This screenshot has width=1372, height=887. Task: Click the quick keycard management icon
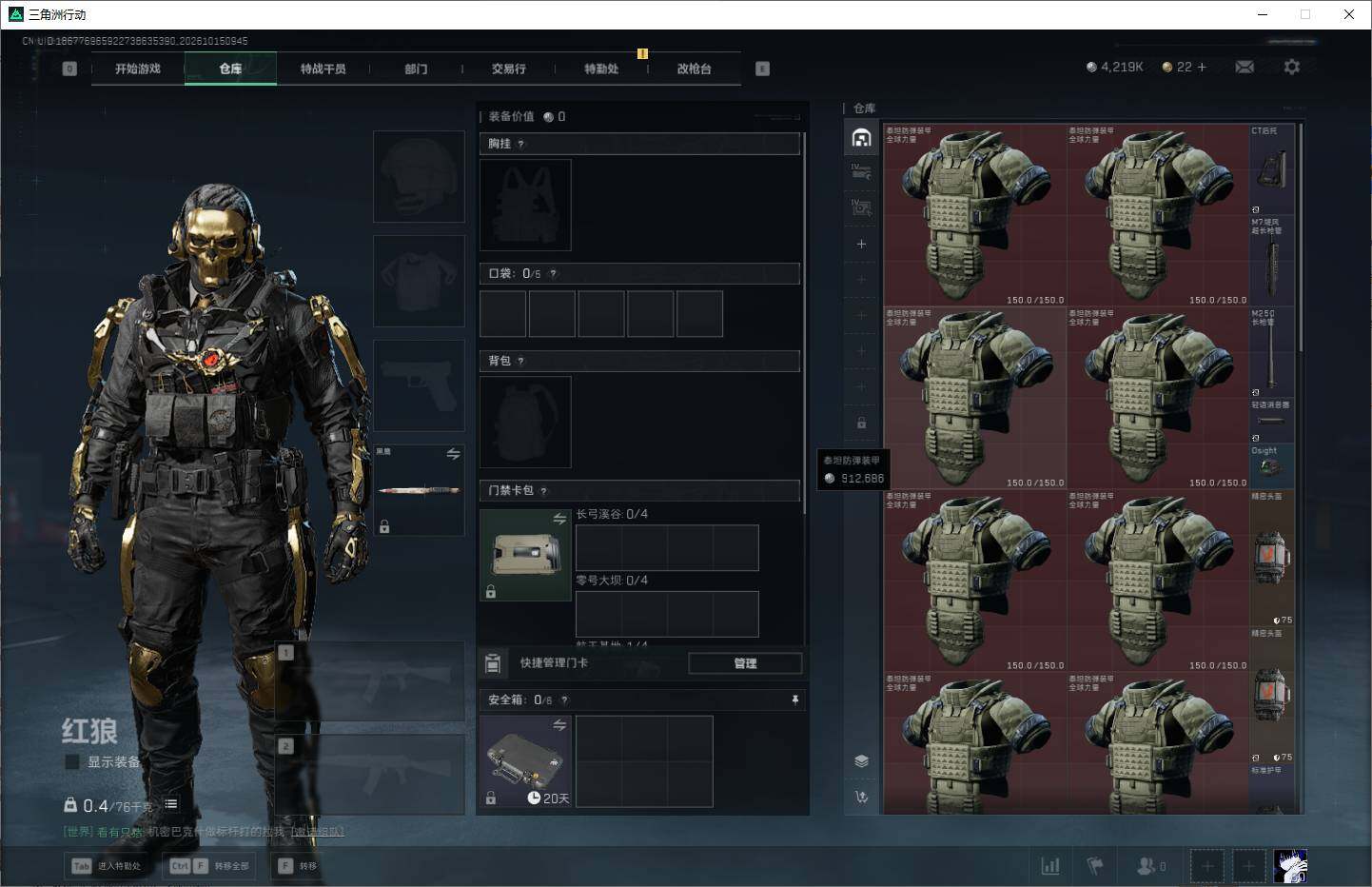(x=493, y=663)
